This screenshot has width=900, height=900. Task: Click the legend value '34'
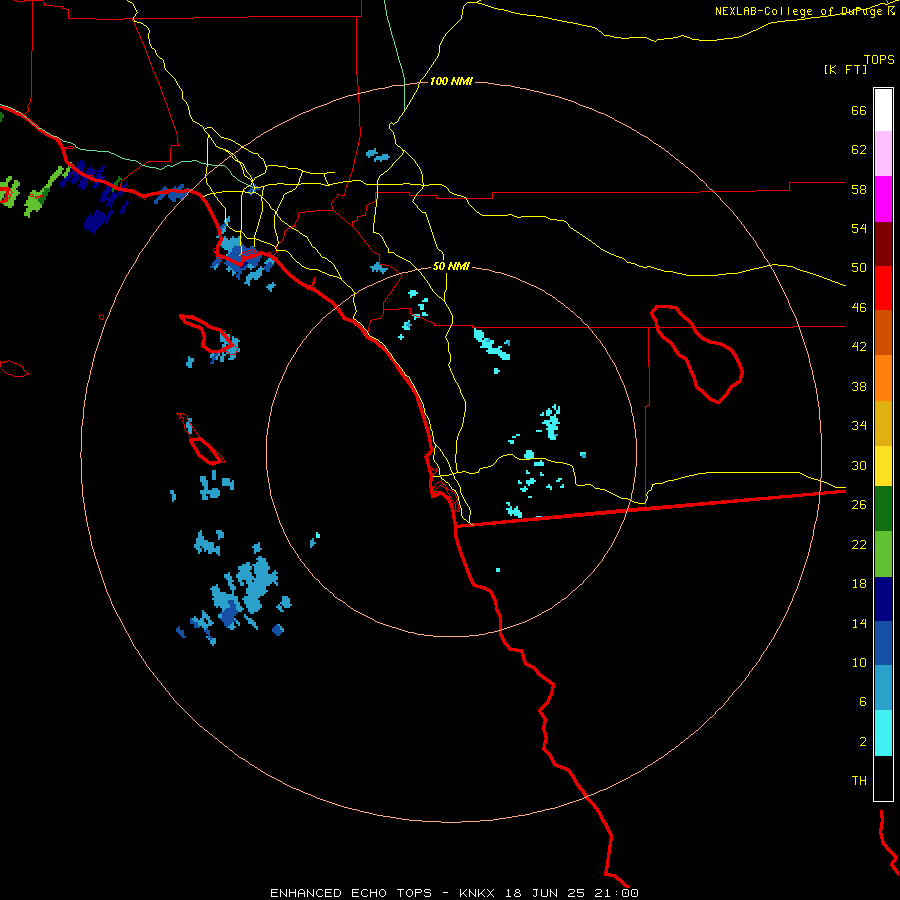(x=859, y=426)
